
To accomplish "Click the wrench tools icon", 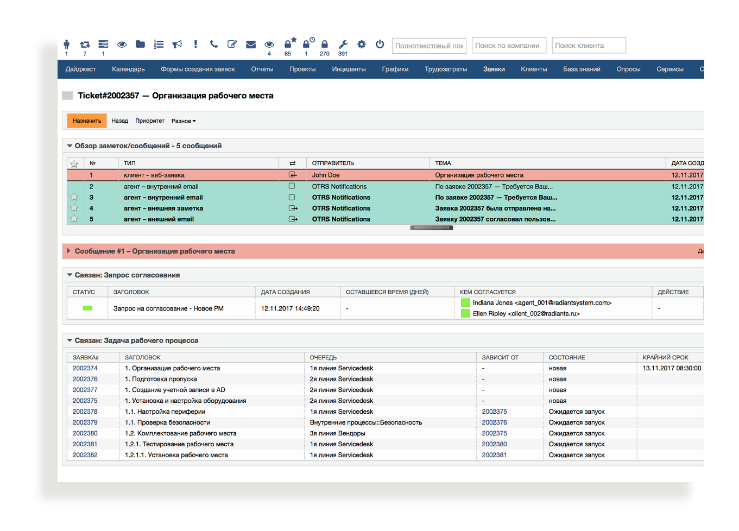I will click(343, 45).
